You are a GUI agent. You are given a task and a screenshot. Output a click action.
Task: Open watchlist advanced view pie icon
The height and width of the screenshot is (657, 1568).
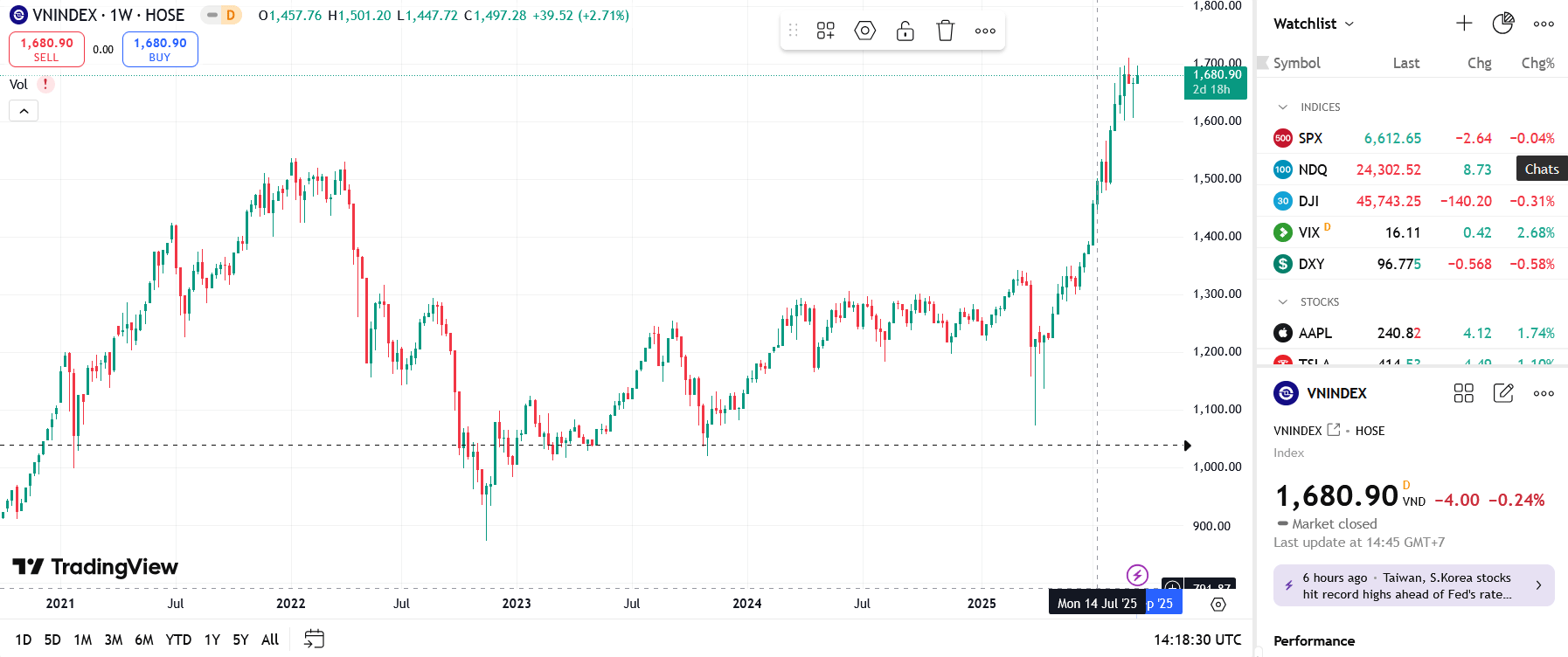[1503, 24]
